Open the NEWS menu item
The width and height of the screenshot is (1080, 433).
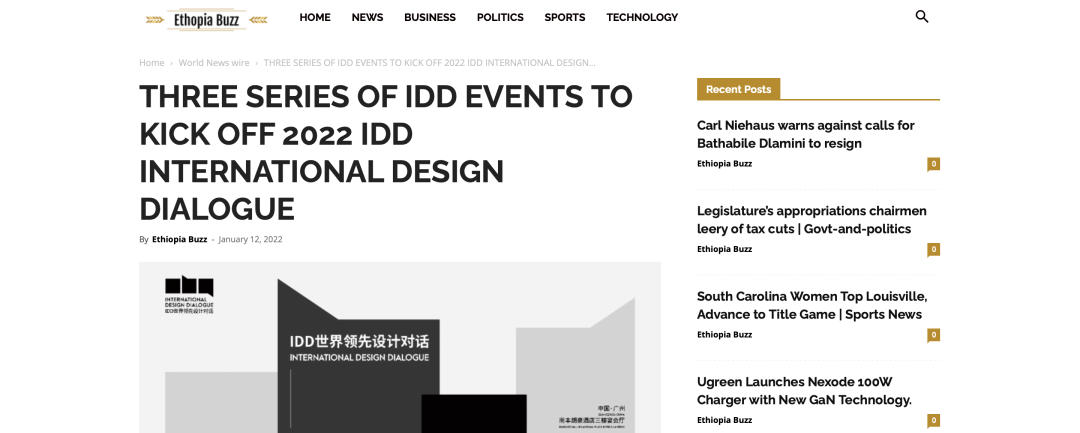[x=367, y=17]
